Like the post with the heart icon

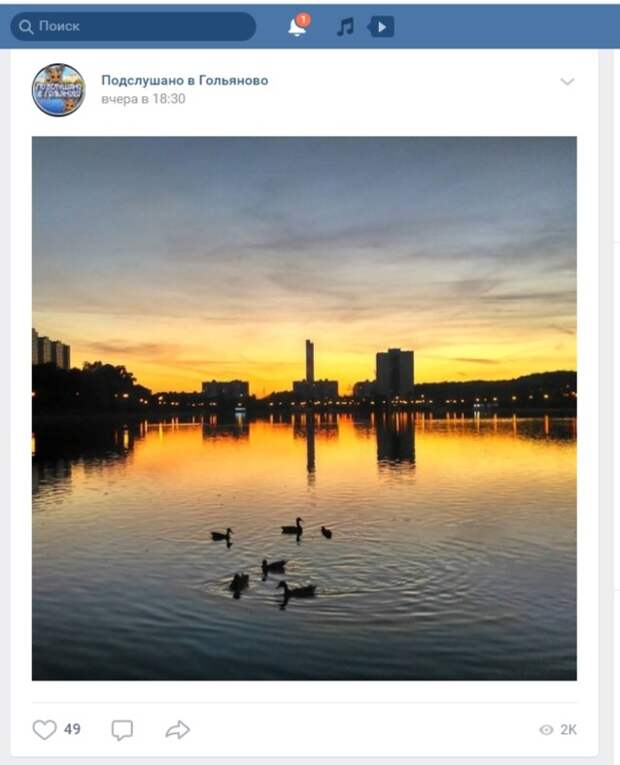[44, 729]
